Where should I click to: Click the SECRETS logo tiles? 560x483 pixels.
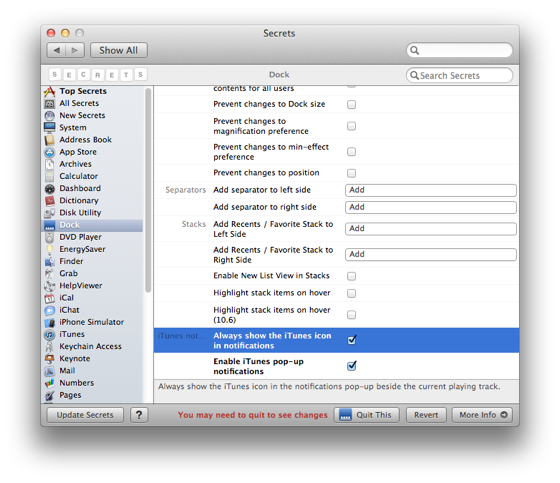click(98, 75)
